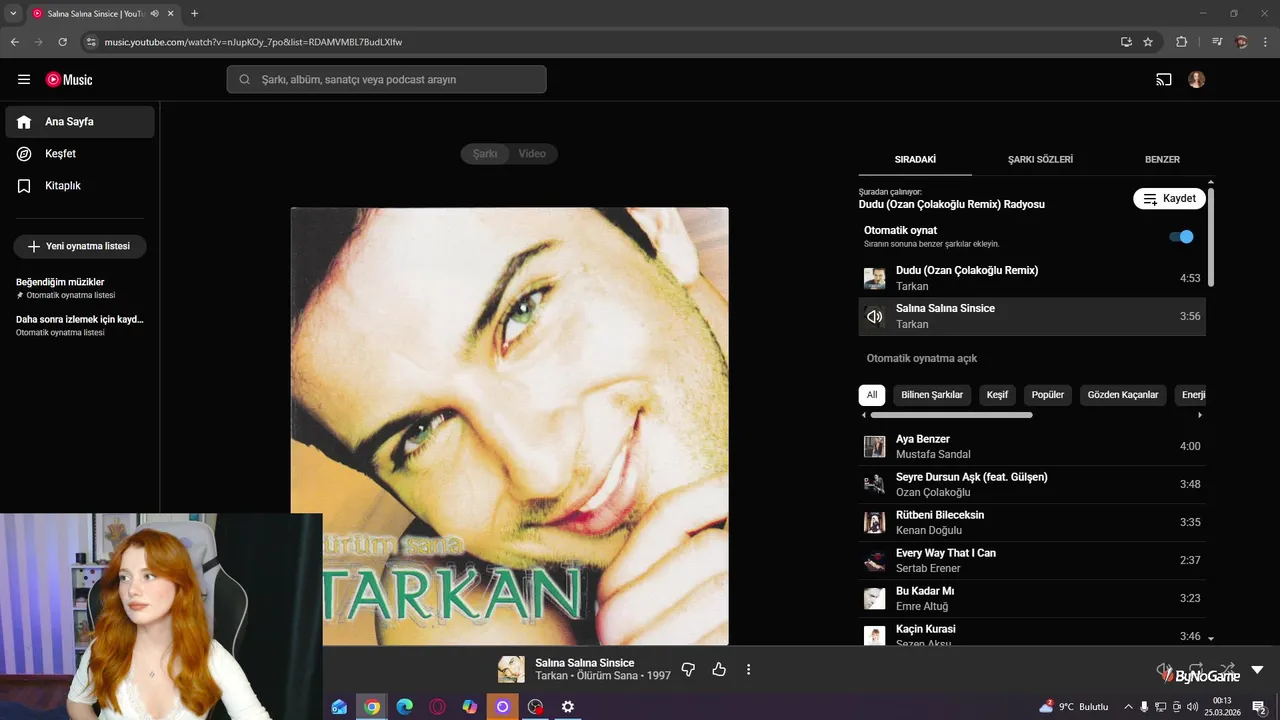Dislike the song Salına Salına Sinsice
This screenshot has width=1280, height=720.
[688, 669]
